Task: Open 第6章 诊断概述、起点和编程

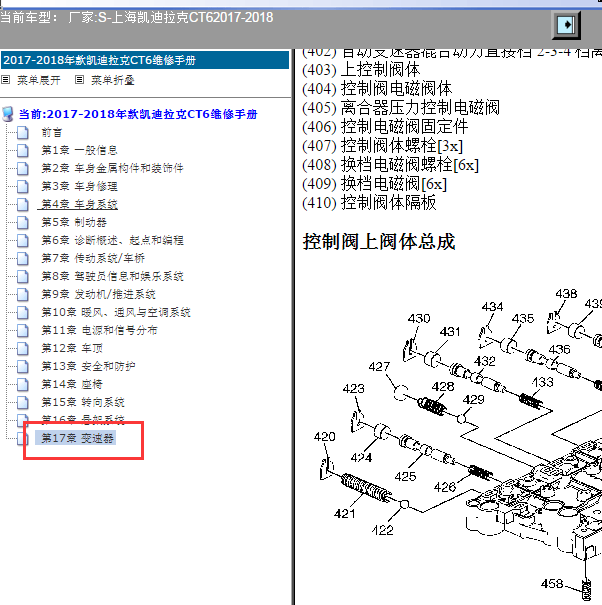Action: [112, 240]
